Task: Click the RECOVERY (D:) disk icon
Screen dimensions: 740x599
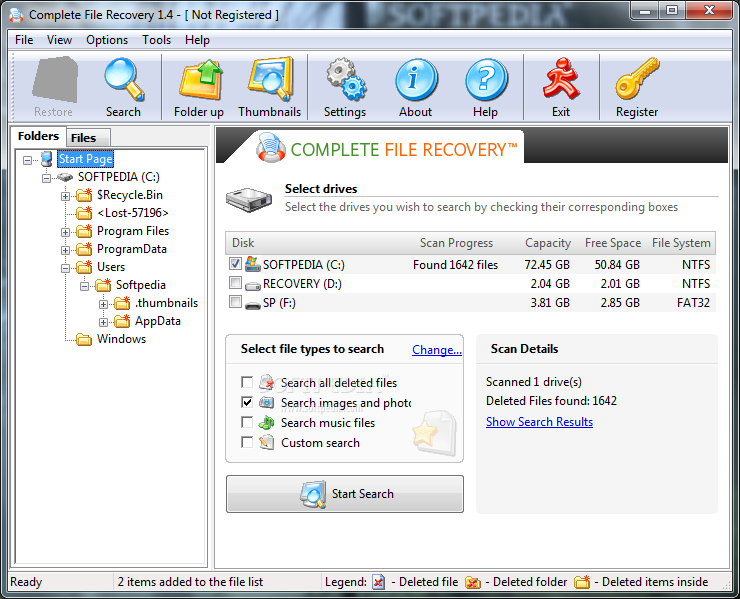Action: 253,285
